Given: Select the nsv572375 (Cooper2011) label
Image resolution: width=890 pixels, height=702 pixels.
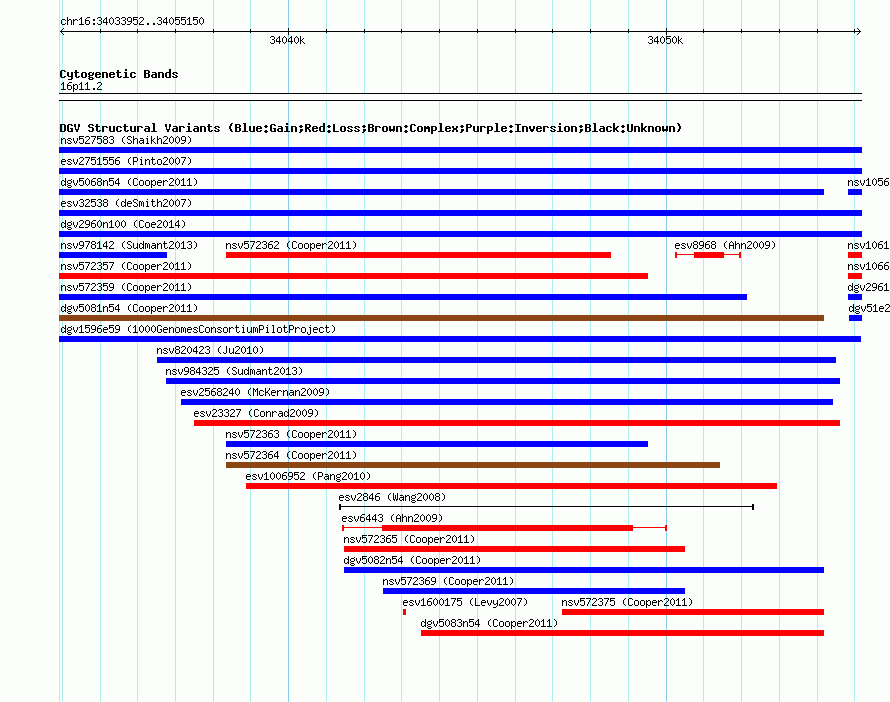Looking at the screenshot, I should tap(627, 602).
